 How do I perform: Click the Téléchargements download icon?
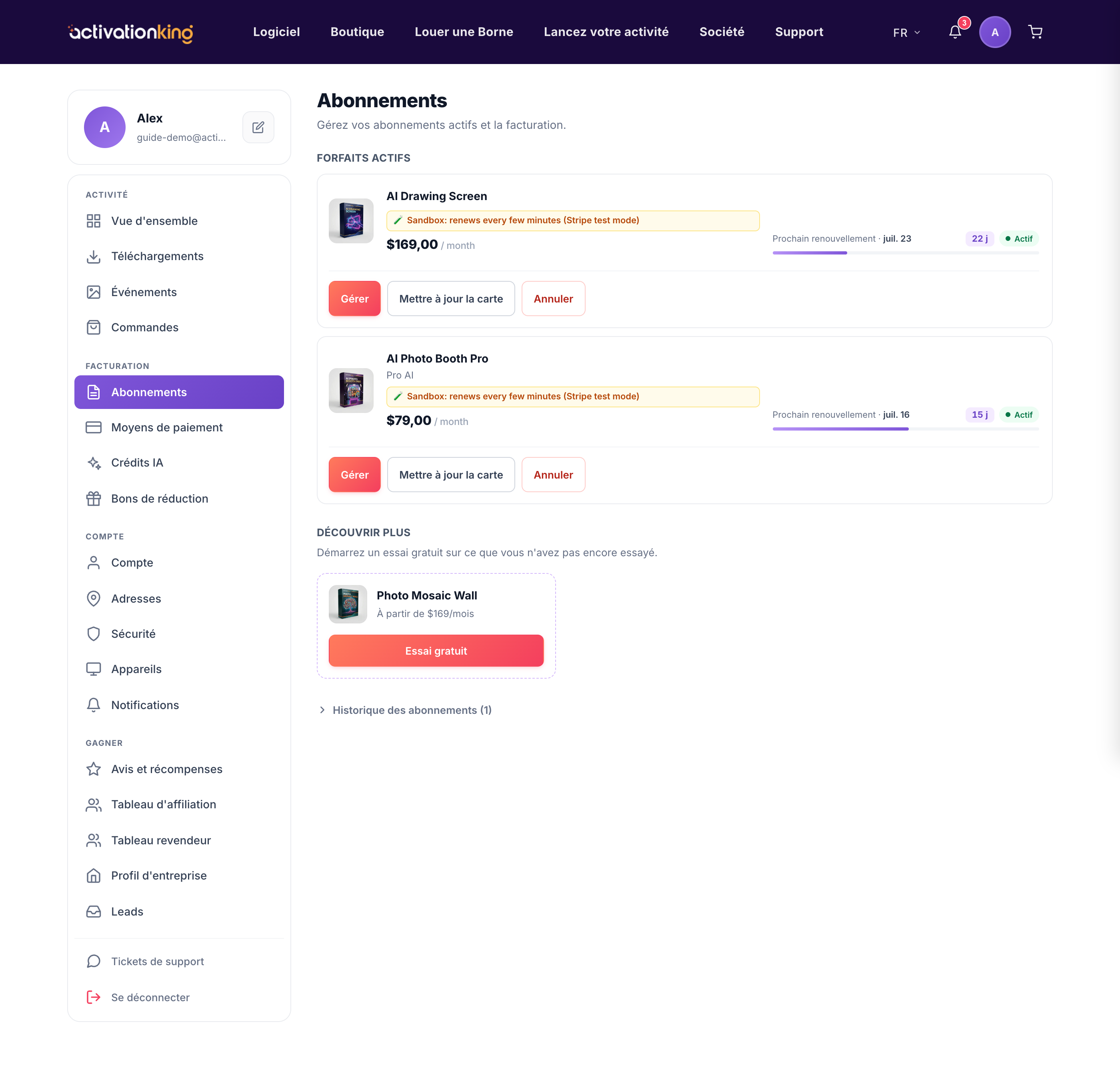click(94, 256)
